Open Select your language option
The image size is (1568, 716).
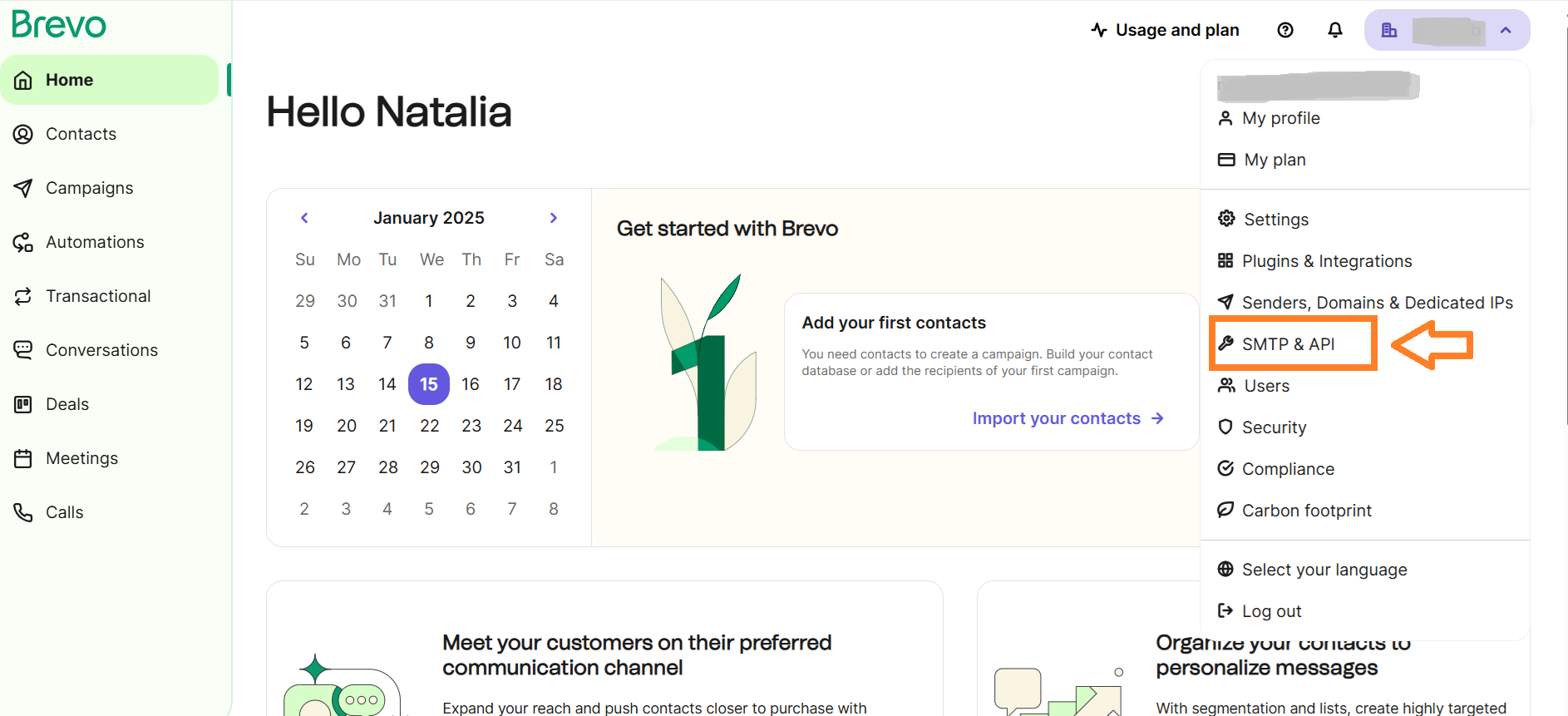tap(1324, 570)
